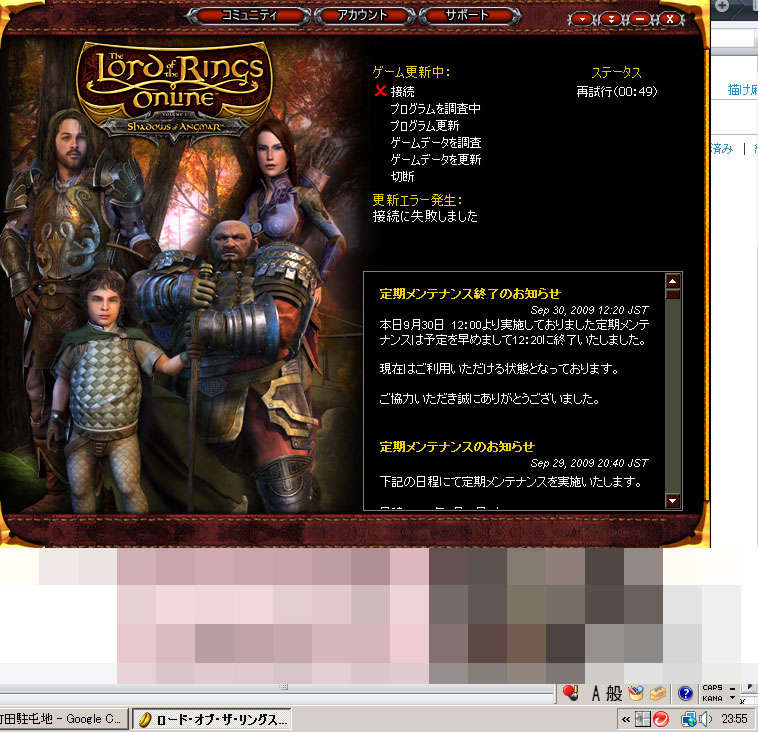This screenshot has width=758, height=732.
Task: Minimize the language bar dash button
Action: coord(732,688)
